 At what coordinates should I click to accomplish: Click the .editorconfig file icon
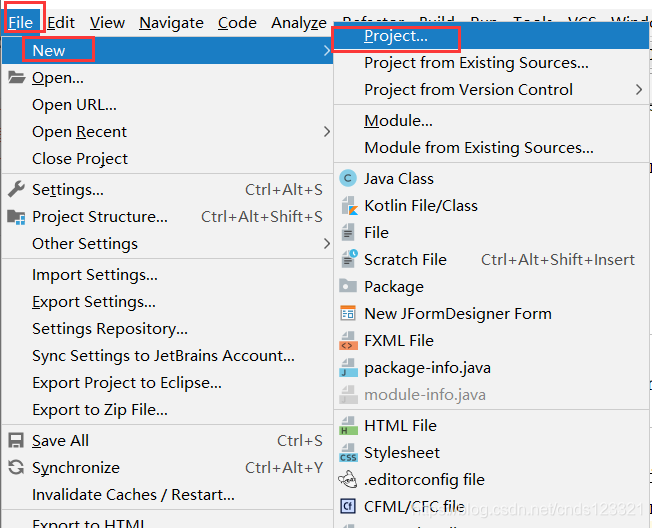click(x=348, y=479)
